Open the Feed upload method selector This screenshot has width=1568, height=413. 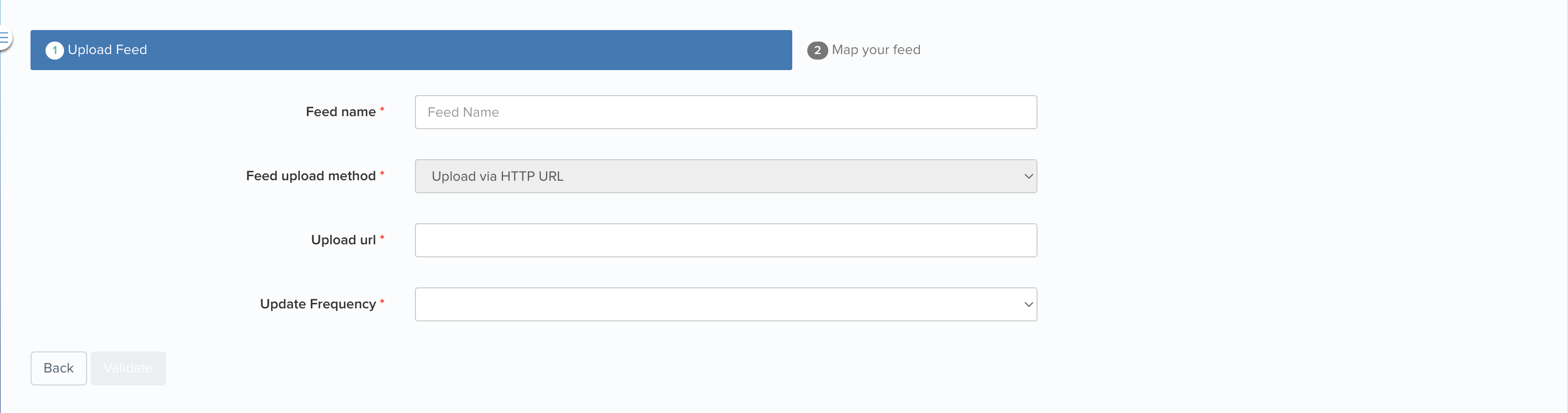click(x=726, y=176)
